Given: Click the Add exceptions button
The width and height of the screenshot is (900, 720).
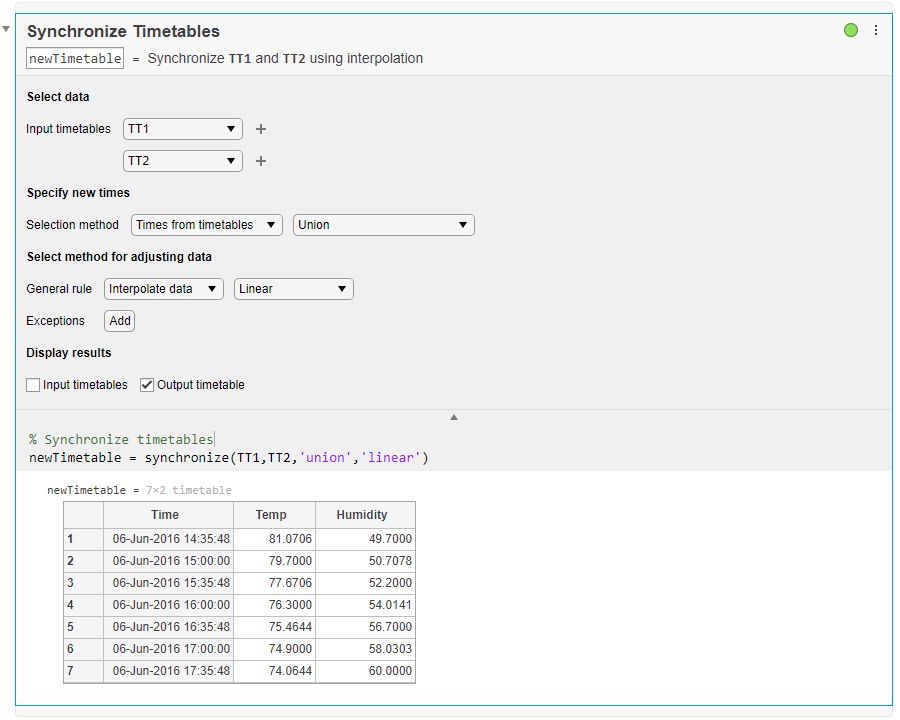Looking at the screenshot, I should pyautogui.click(x=120, y=321).
